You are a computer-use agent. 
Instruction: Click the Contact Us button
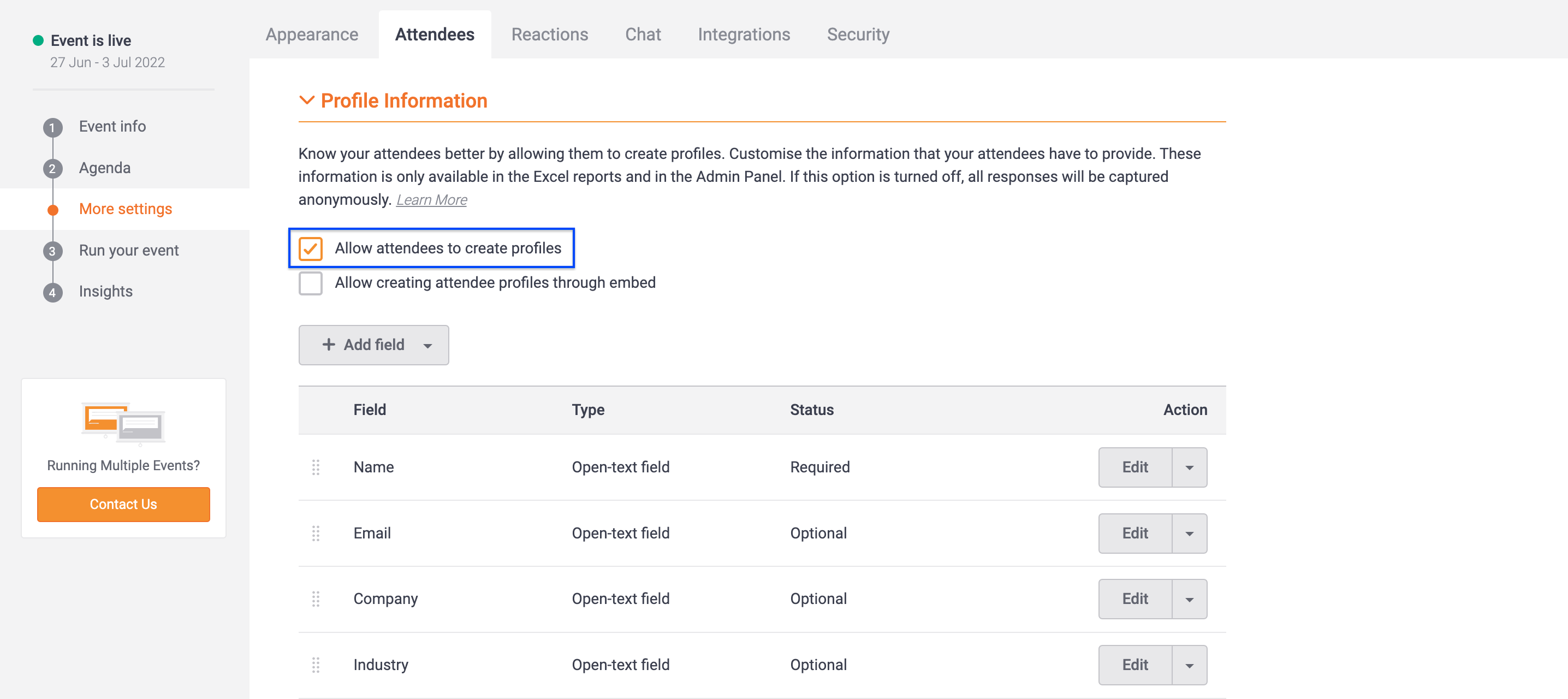pyautogui.click(x=123, y=504)
